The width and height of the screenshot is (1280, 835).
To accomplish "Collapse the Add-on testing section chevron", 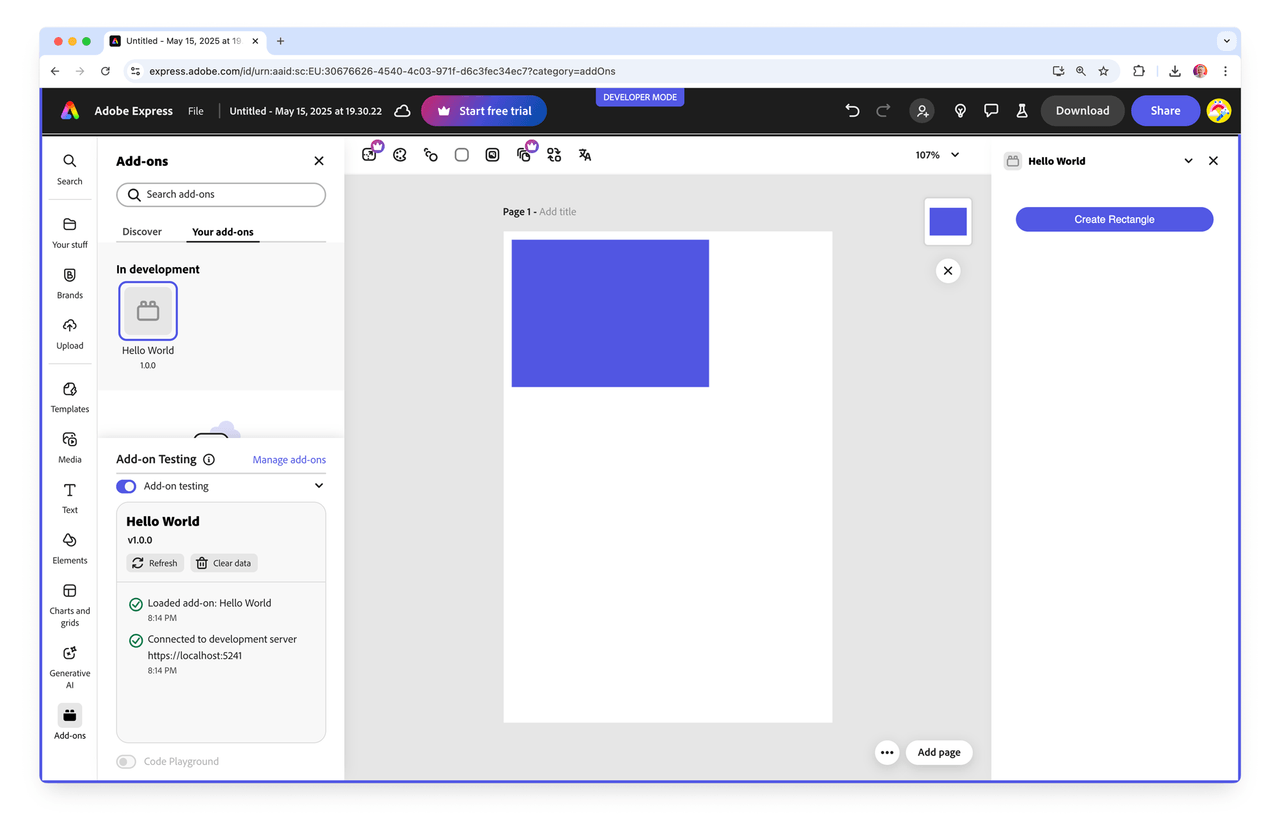I will point(319,486).
